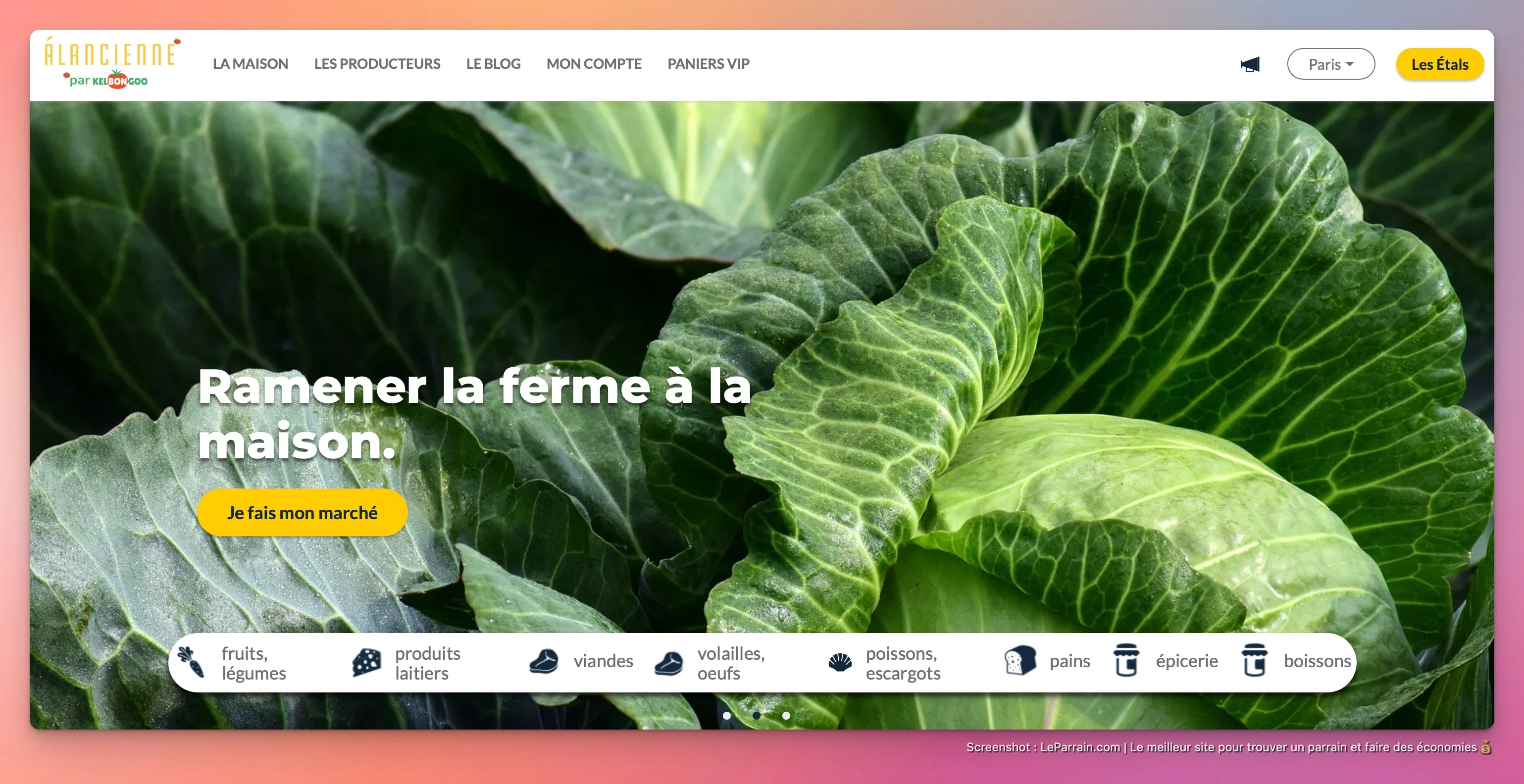The height and width of the screenshot is (784, 1524).
Task: Open the LA MAISON menu item
Action: point(250,64)
